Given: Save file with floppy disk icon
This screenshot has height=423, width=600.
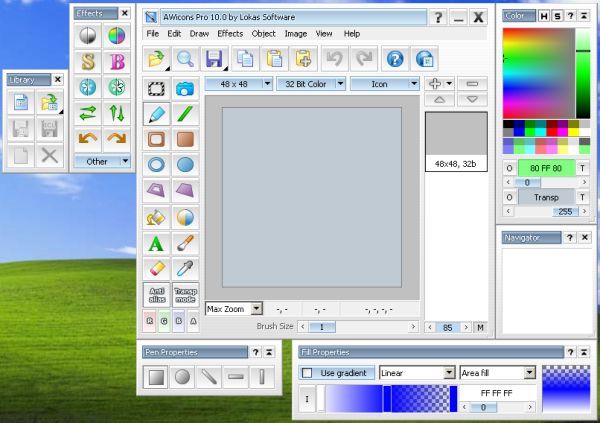Looking at the screenshot, I should point(214,59).
